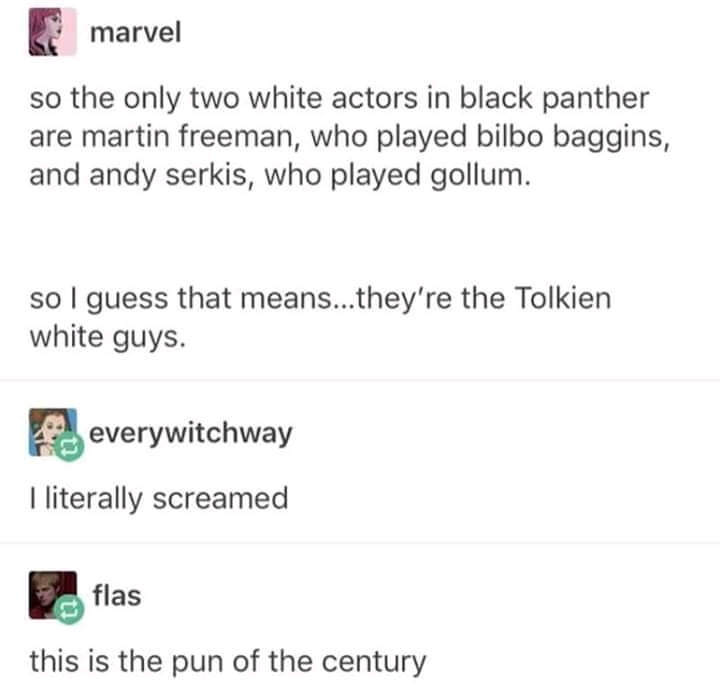Click the everywitchway username link
This screenshot has width=720, height=691.
pos(191,433)
